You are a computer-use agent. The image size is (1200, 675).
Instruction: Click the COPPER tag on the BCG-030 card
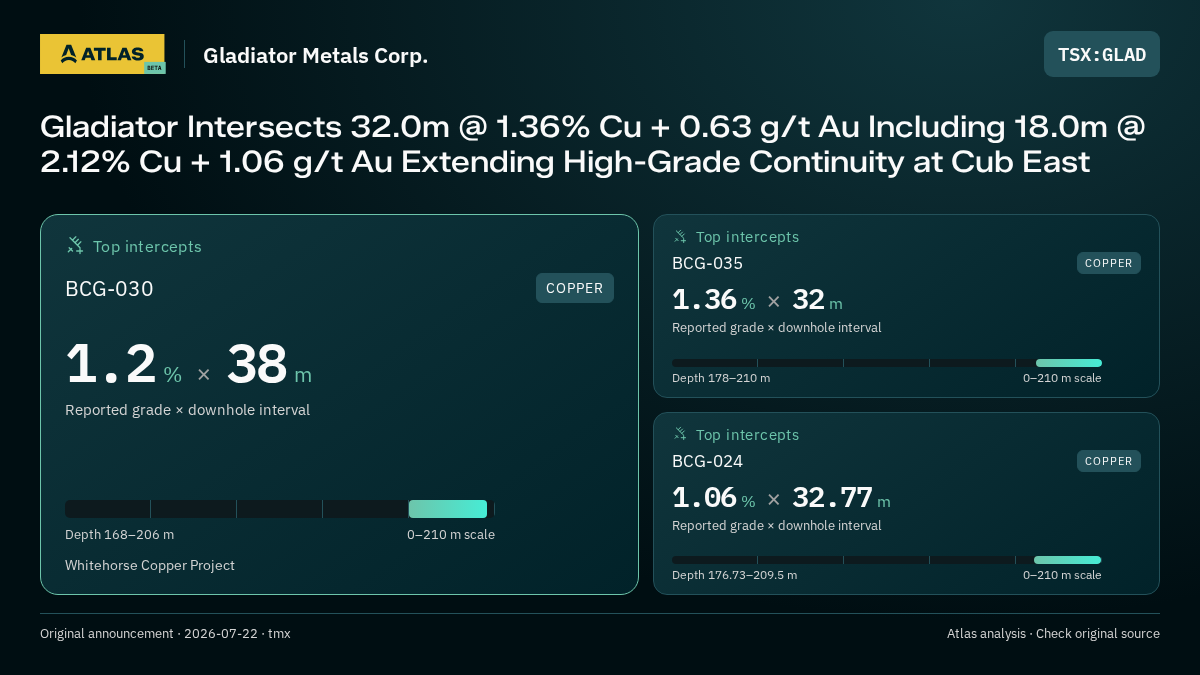575,288
